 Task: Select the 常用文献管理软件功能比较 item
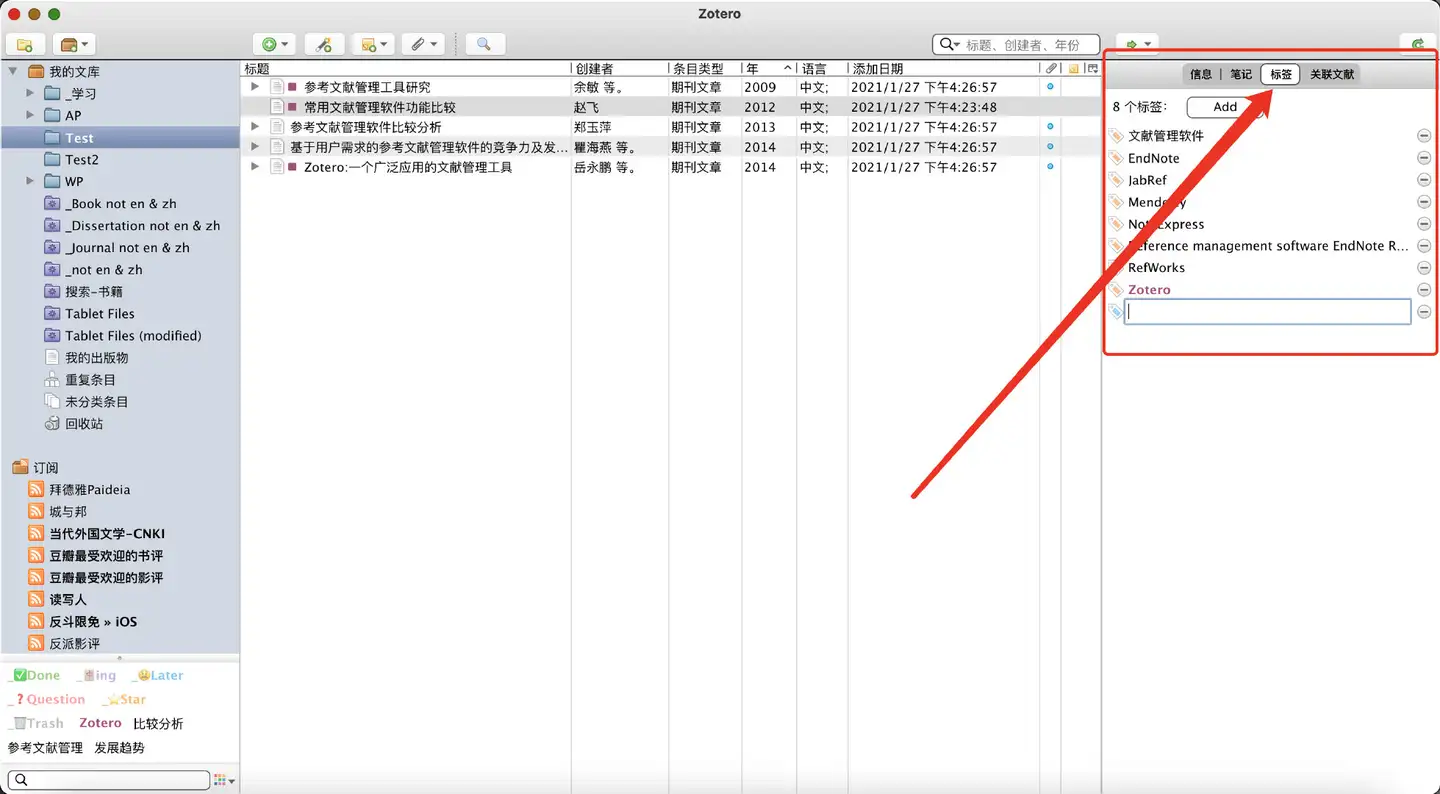pyautogui.click(x=670, y=107)
